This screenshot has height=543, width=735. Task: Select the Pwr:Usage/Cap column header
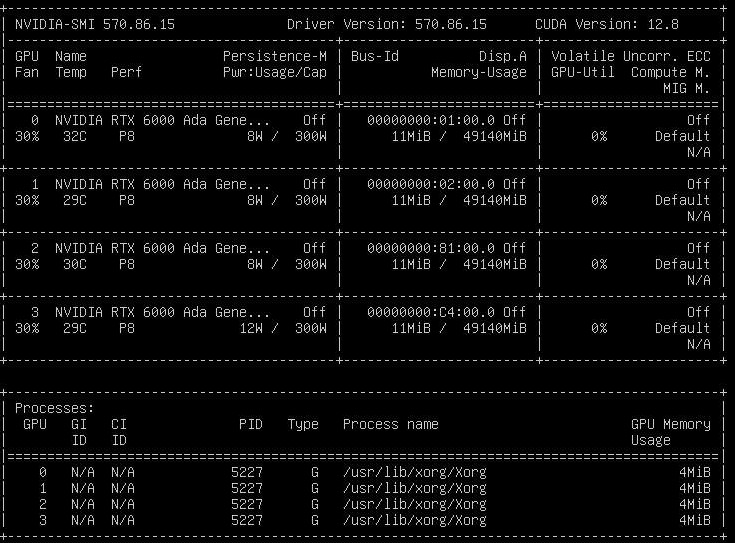coord(274,72)
